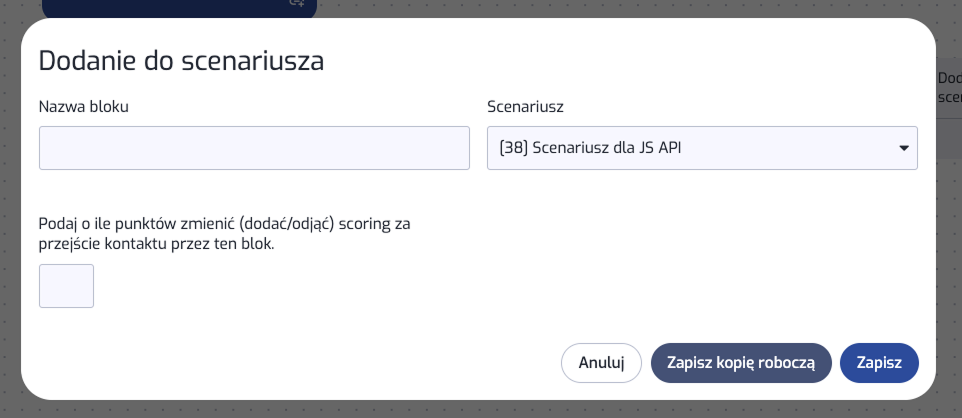
Task: Click the Nazwa bloku text field
Action: (254, 148)
